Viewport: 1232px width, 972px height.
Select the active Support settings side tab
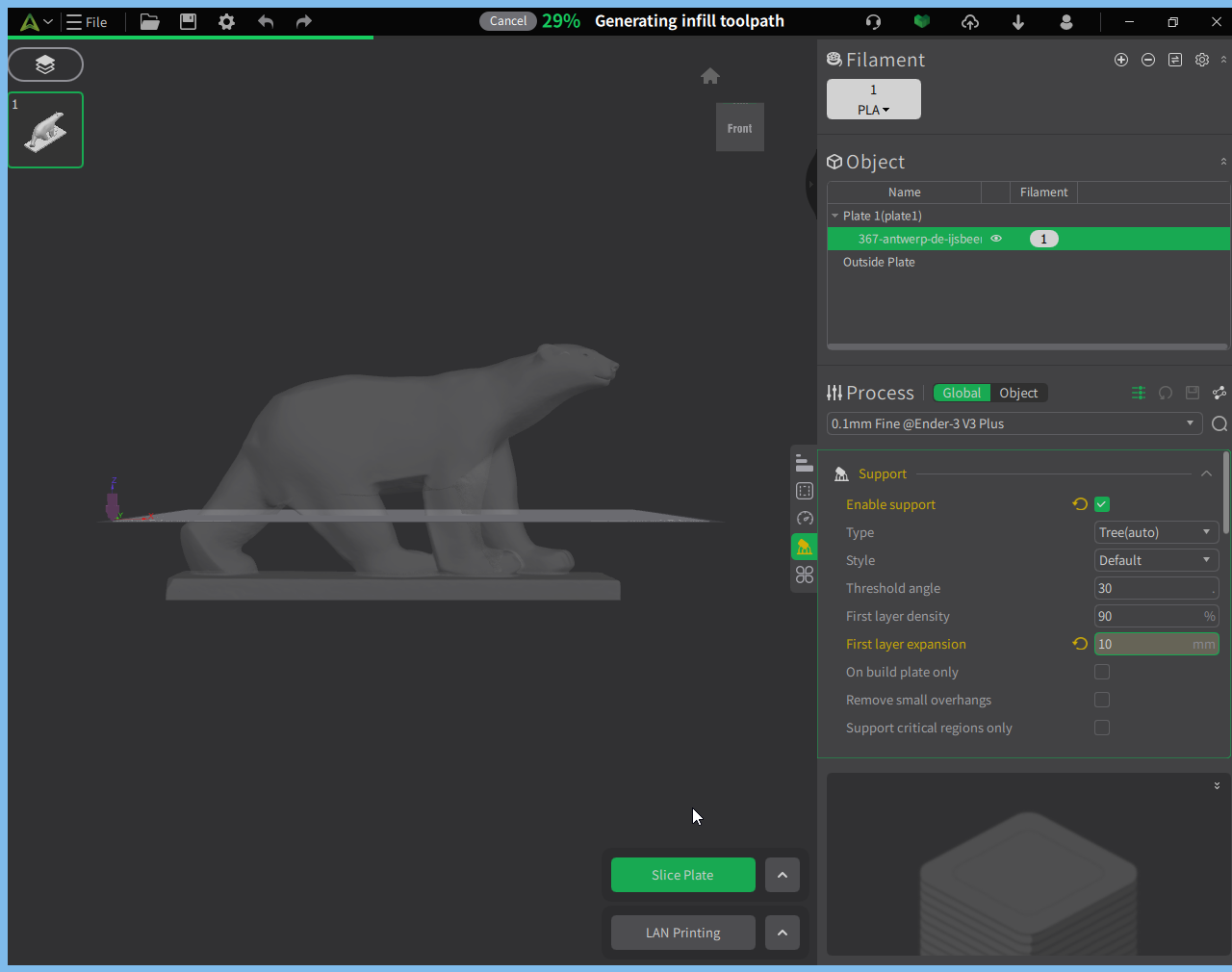[805, 547]
